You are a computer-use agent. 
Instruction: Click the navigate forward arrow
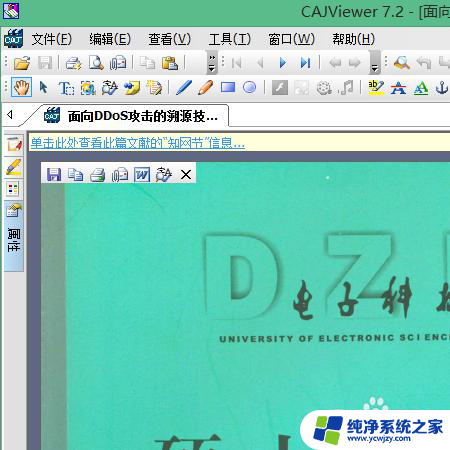[x=355, y=63]
